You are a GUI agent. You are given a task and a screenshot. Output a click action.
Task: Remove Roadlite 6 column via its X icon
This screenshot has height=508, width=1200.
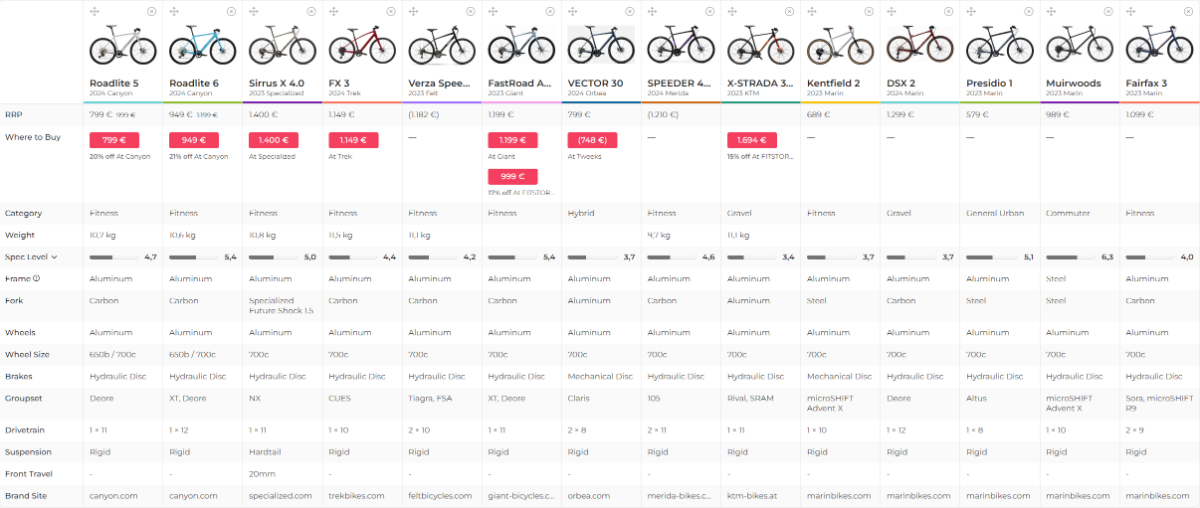point(232,11)
